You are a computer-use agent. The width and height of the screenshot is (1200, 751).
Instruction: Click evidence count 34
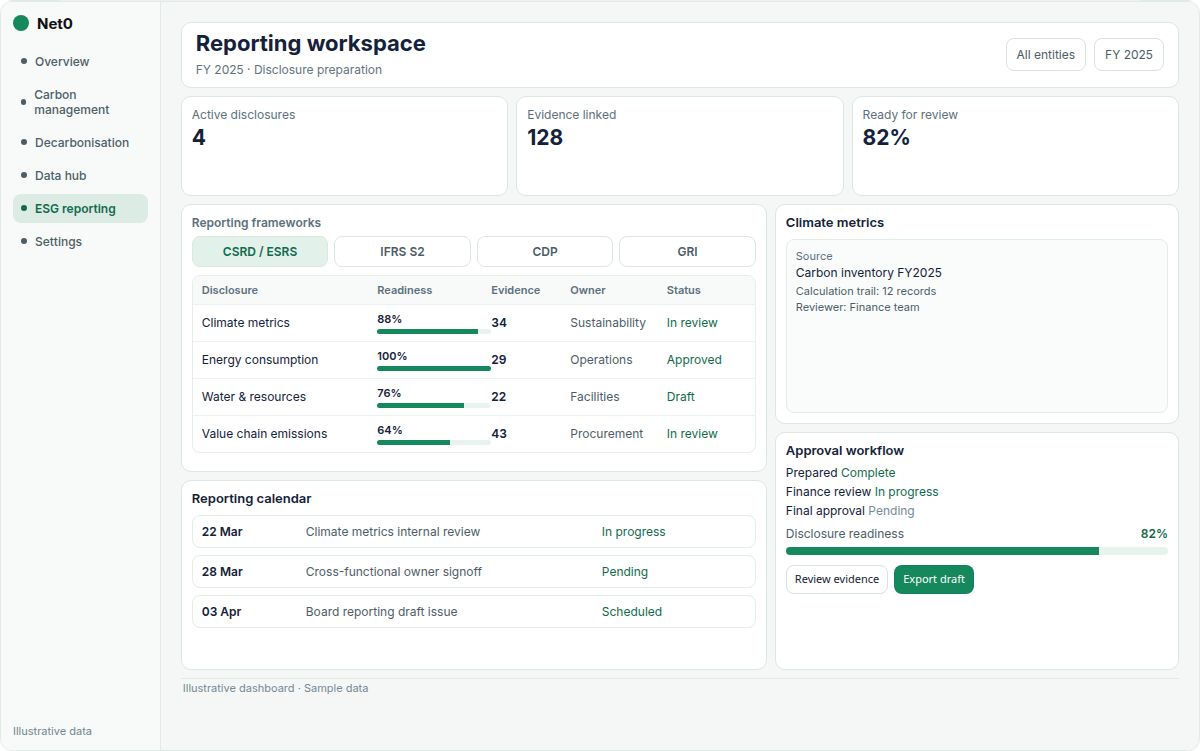pyautogui.click(x=499, y=323)
